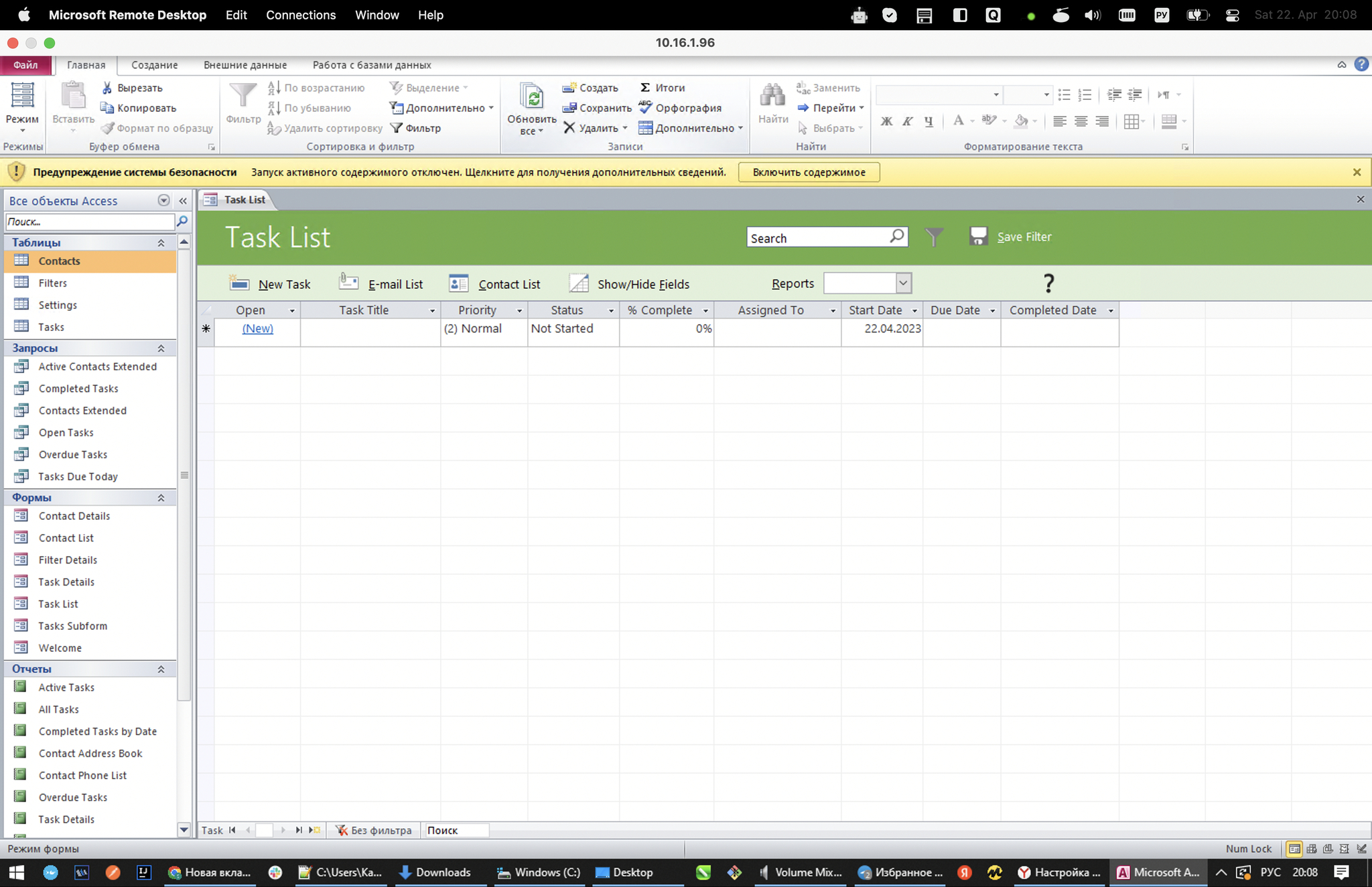1372x887 pixels.
Task: Click Show/Hide Fields icon
Action: tap(578, 283)
